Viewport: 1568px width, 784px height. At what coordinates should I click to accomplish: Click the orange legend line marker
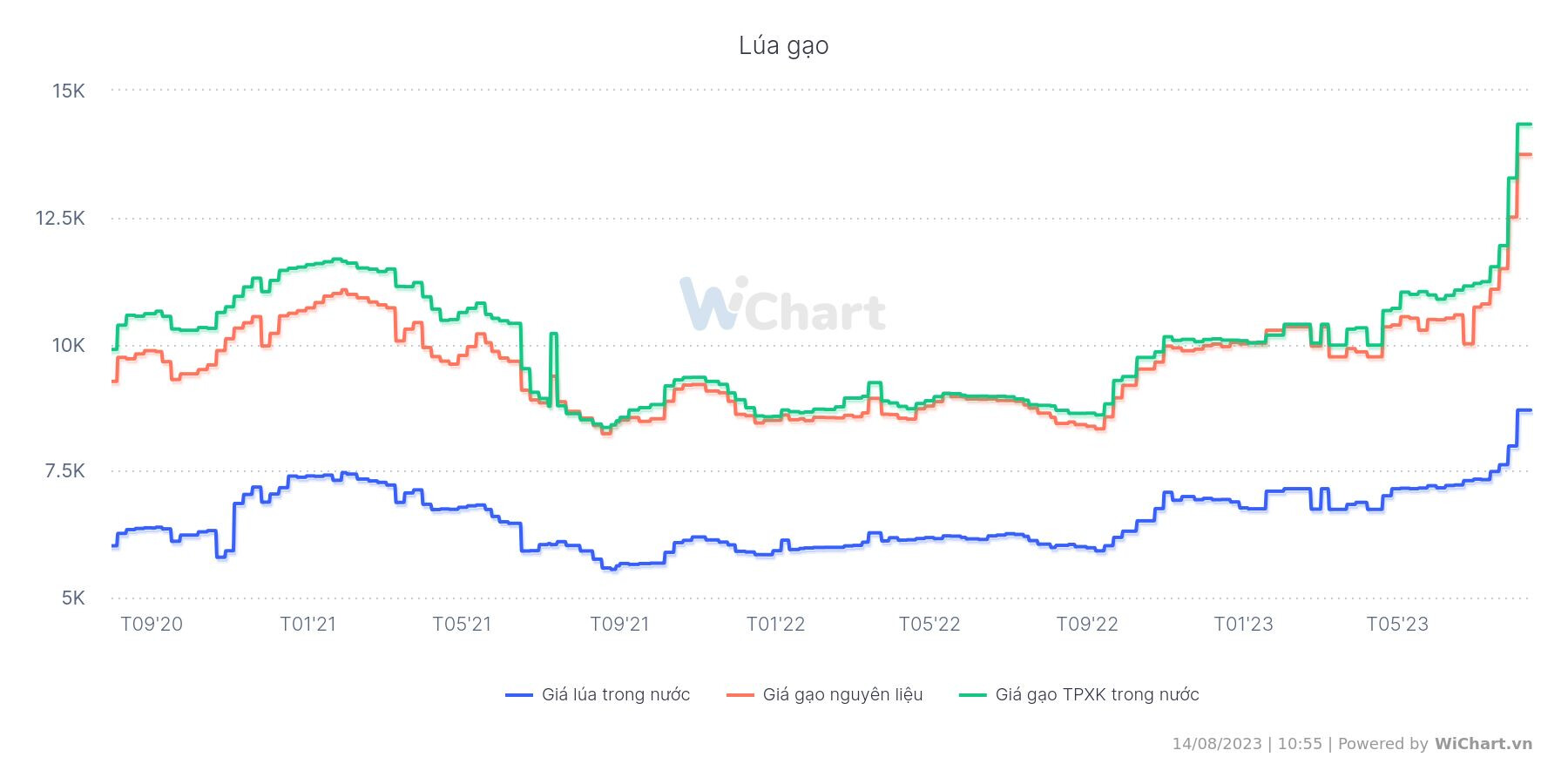(x=740, y=694)
